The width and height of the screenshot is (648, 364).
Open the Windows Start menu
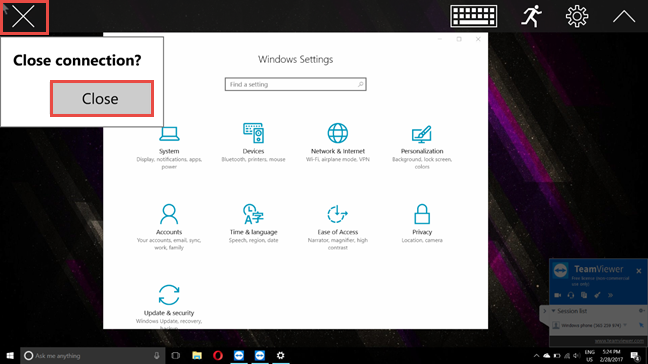click(10, 355)
